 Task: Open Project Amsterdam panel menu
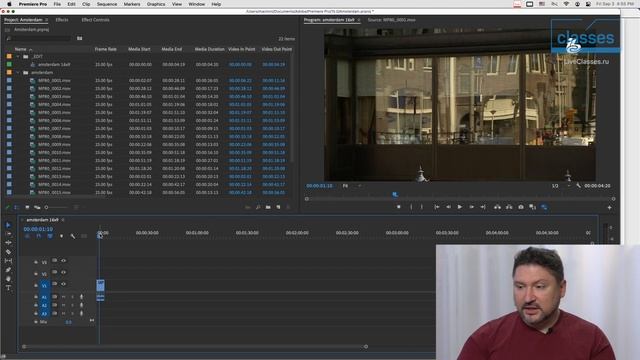point(47,20)
